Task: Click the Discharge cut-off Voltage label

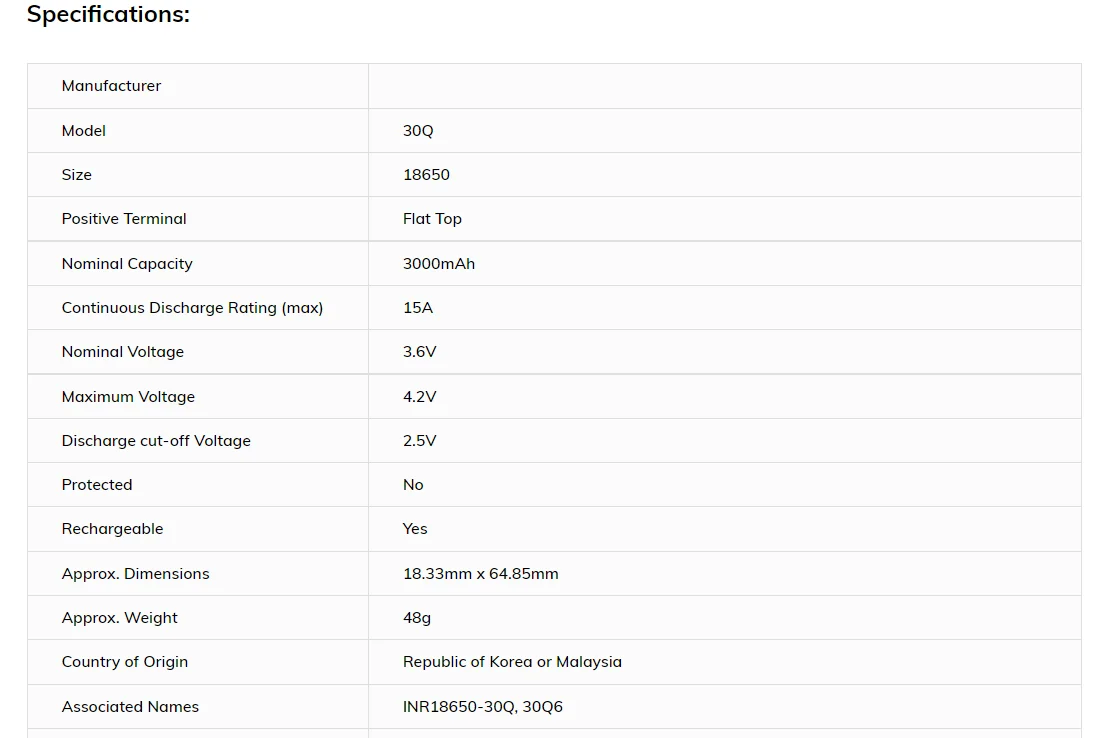Action: [x=156, y=441]
